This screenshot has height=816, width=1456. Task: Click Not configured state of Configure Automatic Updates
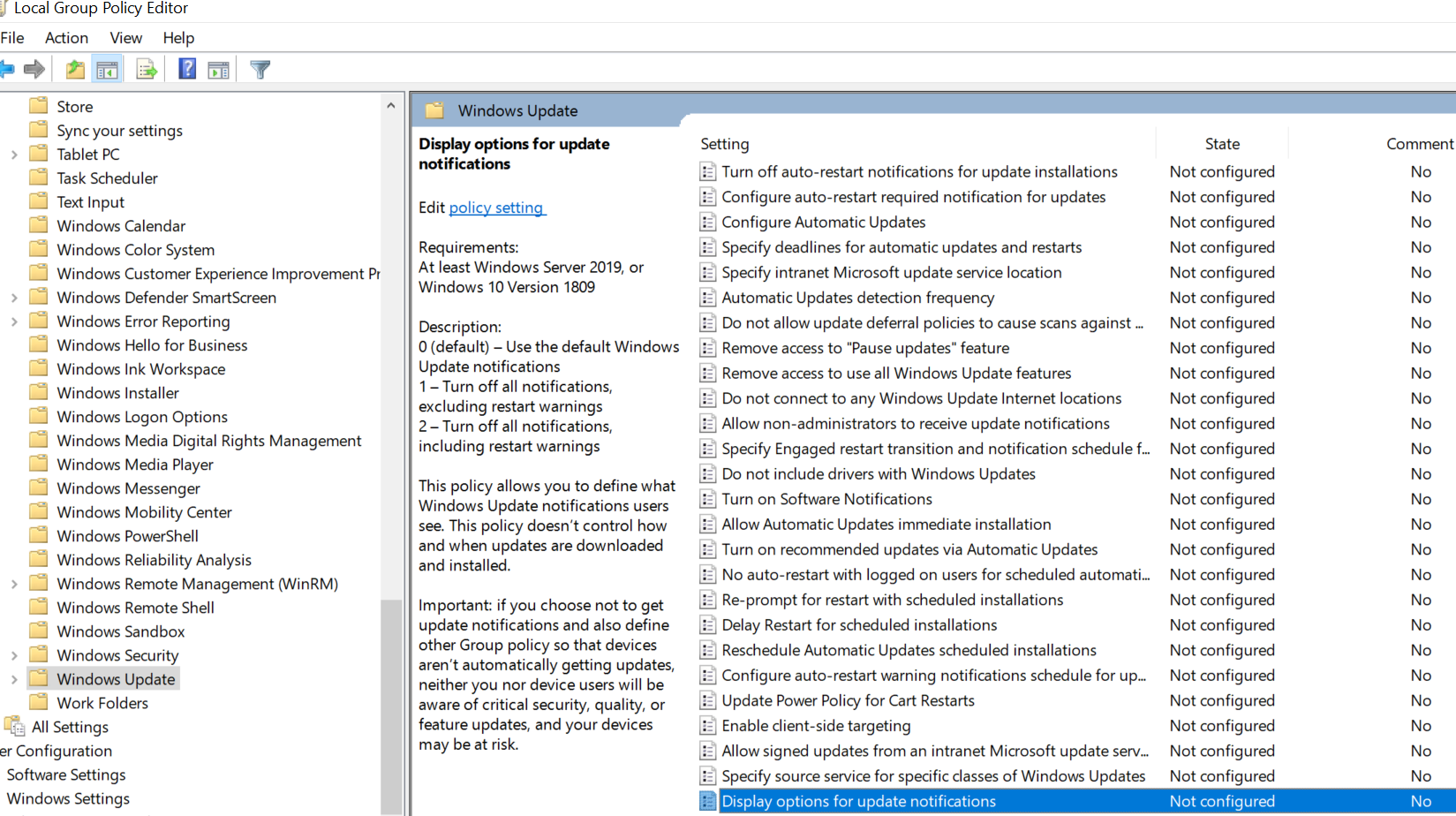[x=1222, y=222]
